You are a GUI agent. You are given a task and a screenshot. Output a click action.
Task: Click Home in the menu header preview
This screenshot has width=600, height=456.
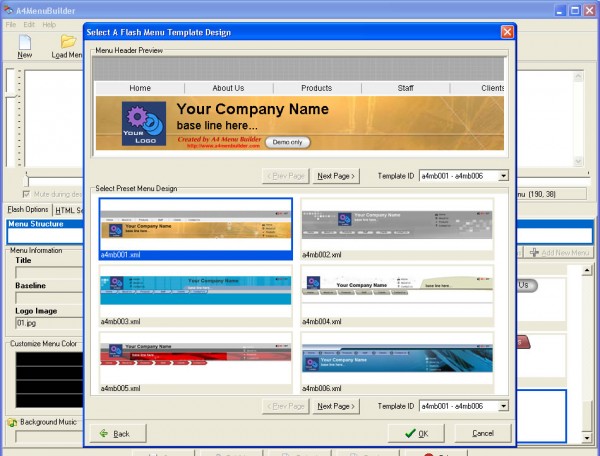click(140, 88)
